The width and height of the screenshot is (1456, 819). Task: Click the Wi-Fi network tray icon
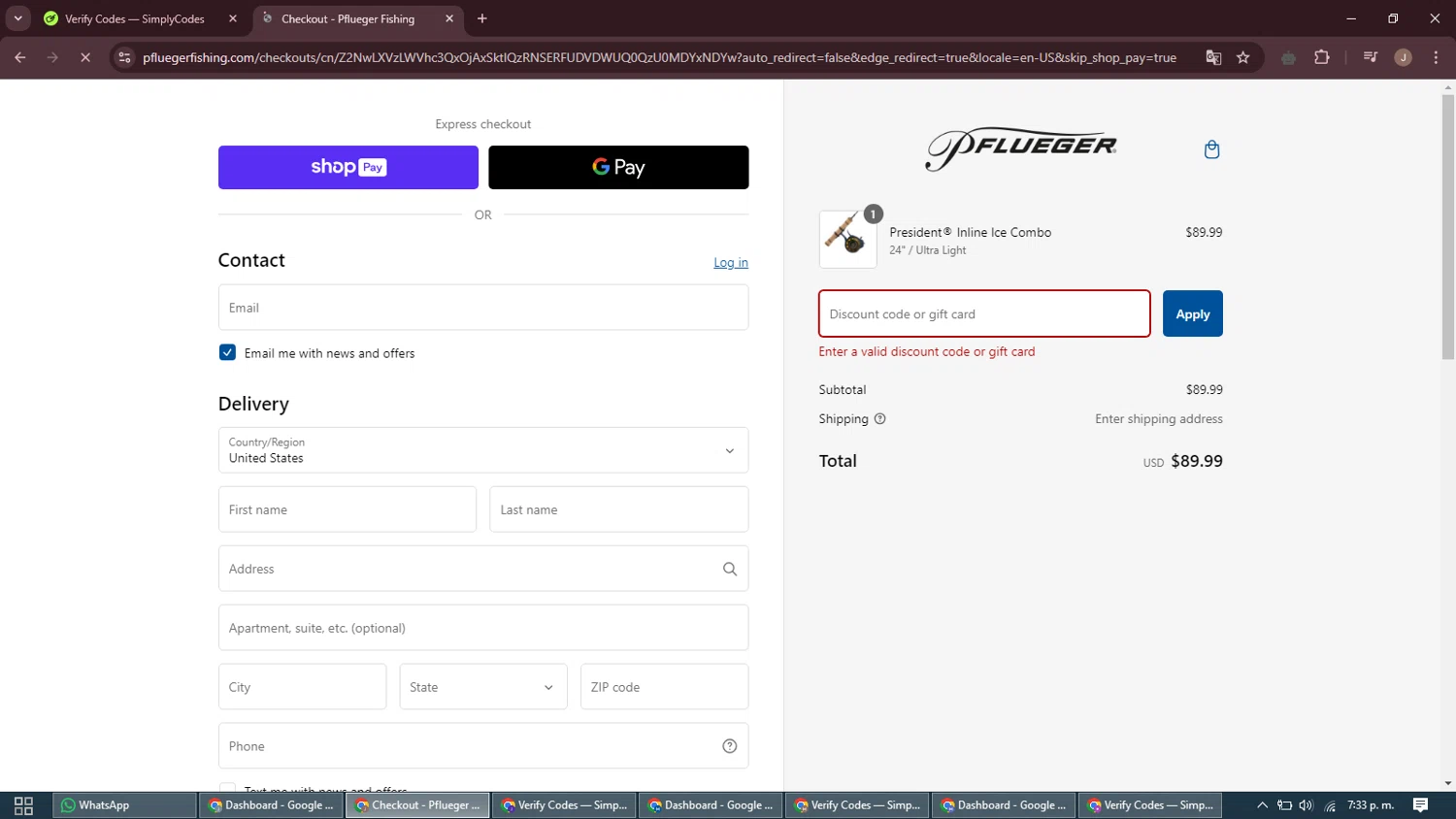[1330, 805]
